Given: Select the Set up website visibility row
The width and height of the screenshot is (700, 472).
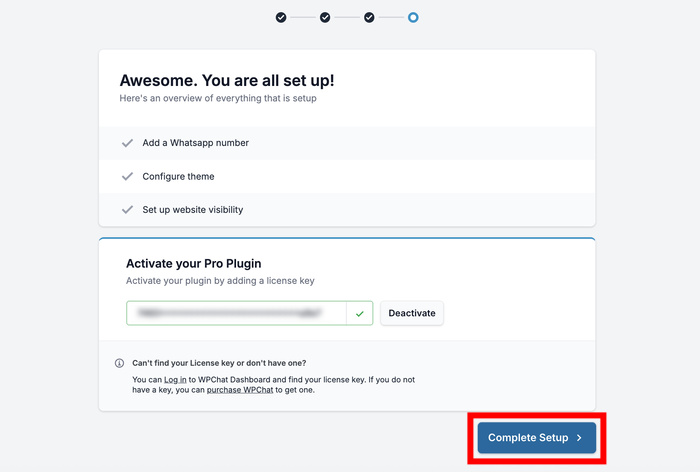Looking at the screenshot, I should (192, 210).
